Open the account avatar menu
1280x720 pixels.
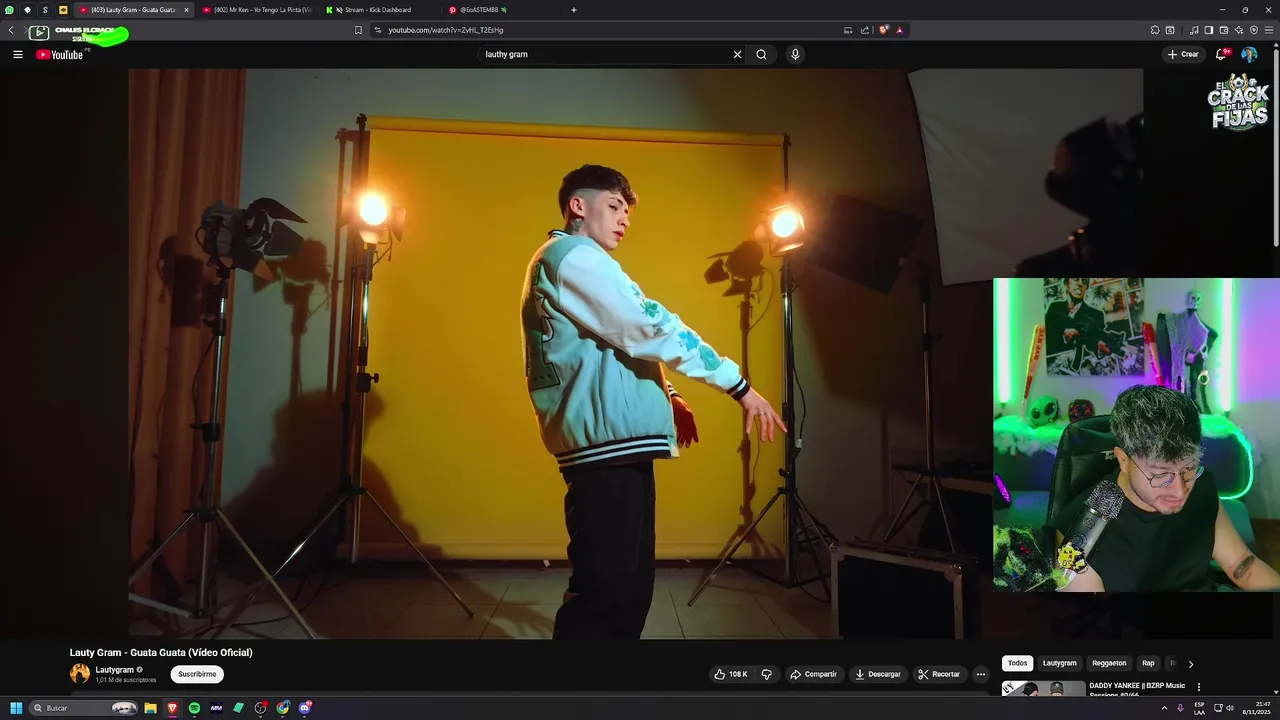pos(1249,54)
